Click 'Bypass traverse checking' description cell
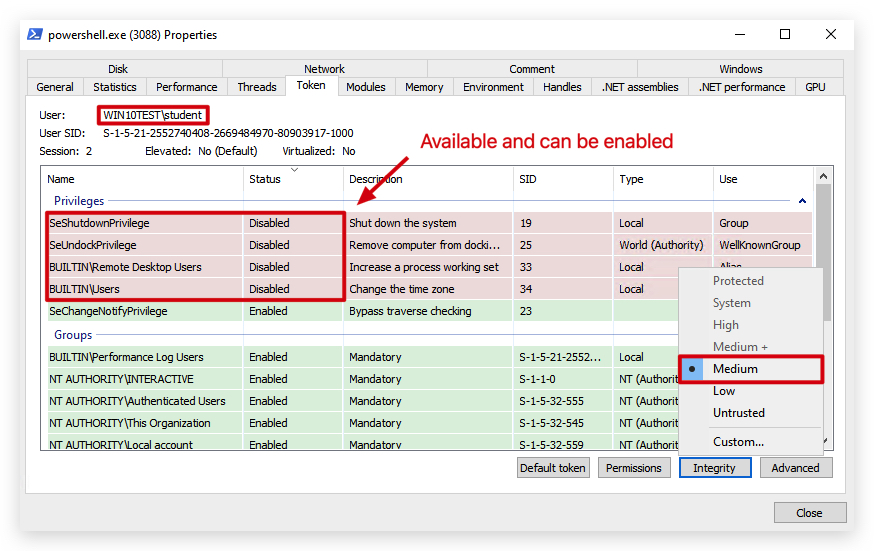Screen dimensions: 874x551 coord(410,311)
